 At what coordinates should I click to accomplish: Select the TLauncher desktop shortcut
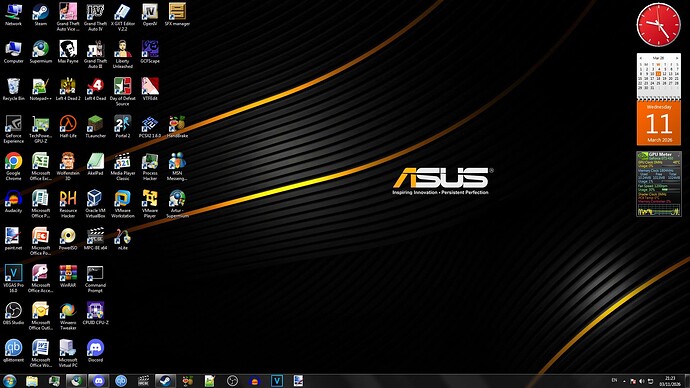click(x=95, y=127)
